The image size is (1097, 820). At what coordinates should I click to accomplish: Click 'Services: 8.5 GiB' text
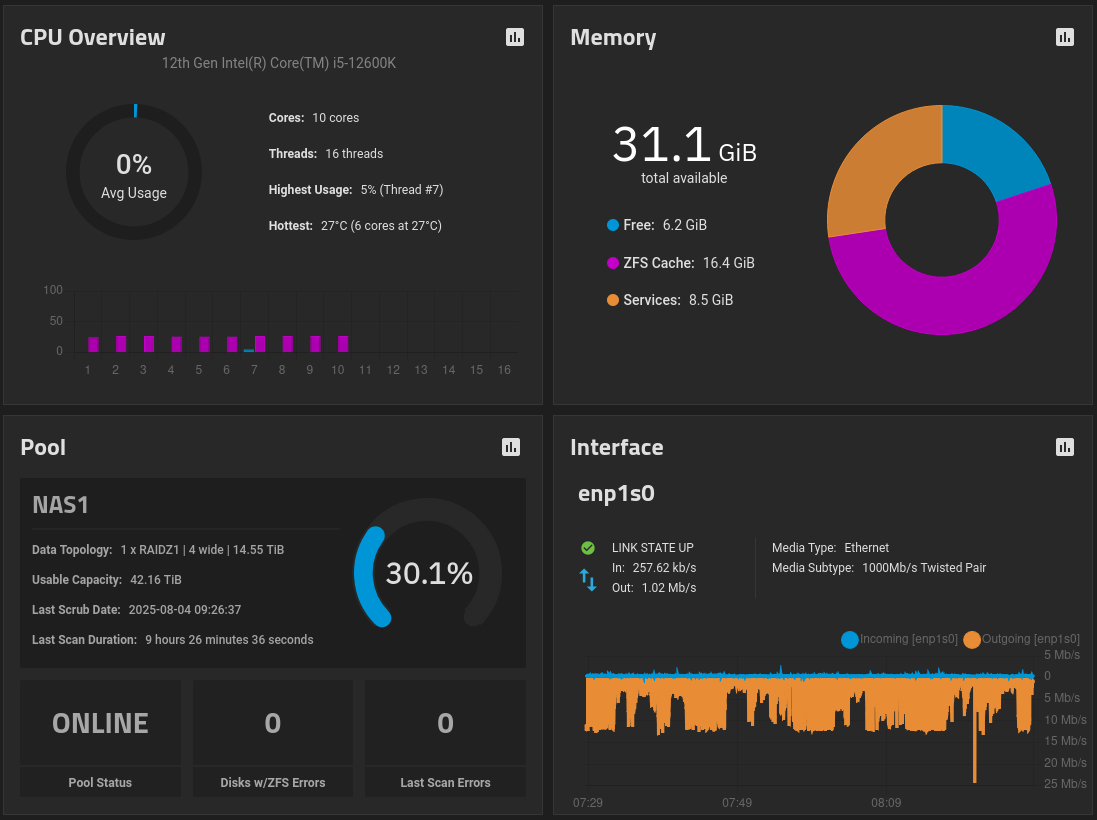(x=678, y=300)
